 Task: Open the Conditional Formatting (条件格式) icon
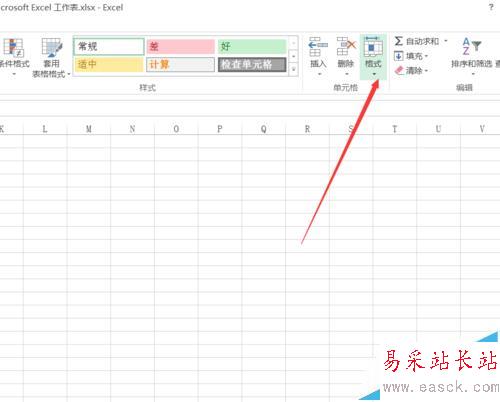[13, 48]
